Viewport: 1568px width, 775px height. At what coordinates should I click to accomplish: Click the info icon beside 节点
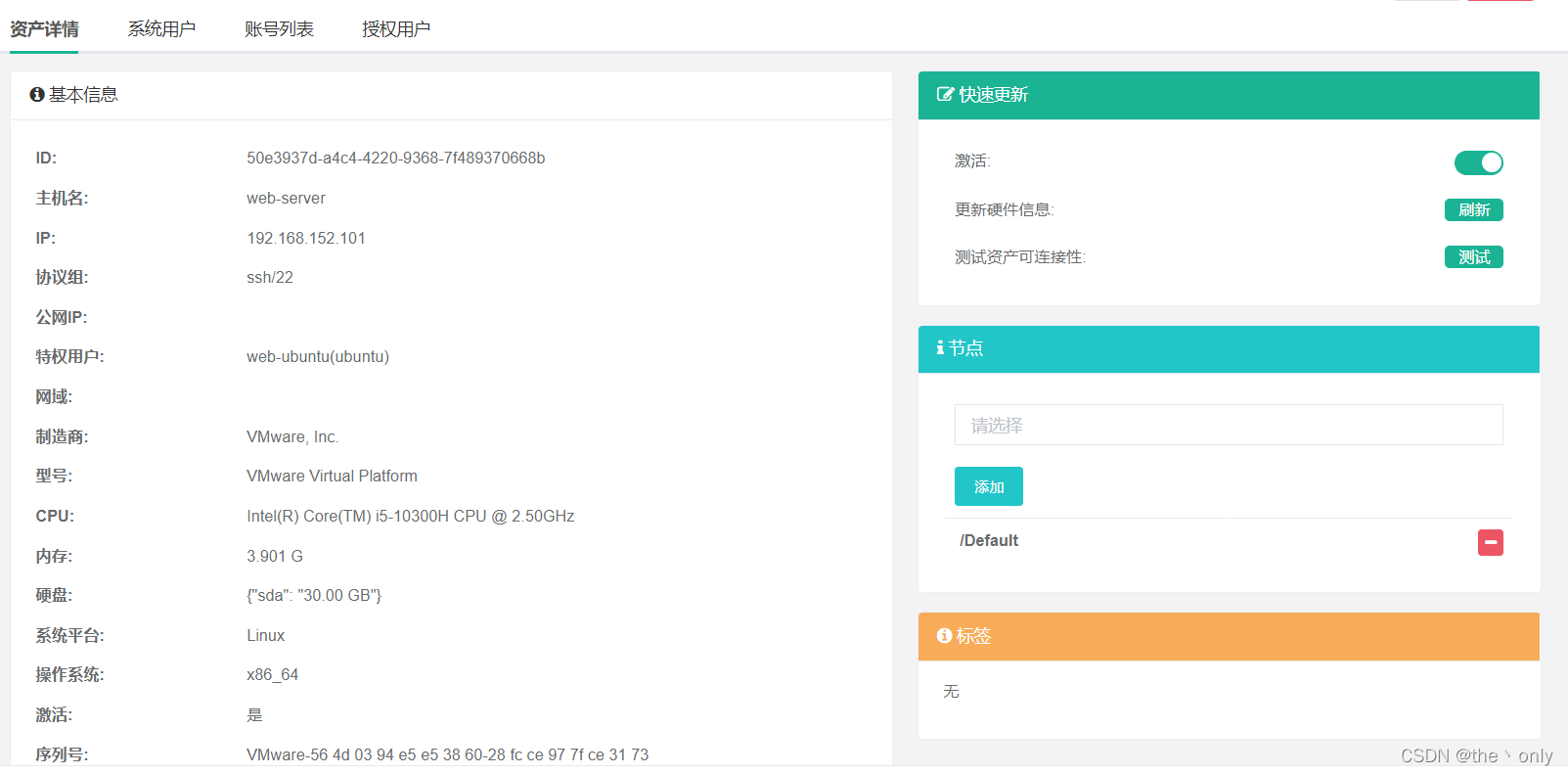(940, 347)
